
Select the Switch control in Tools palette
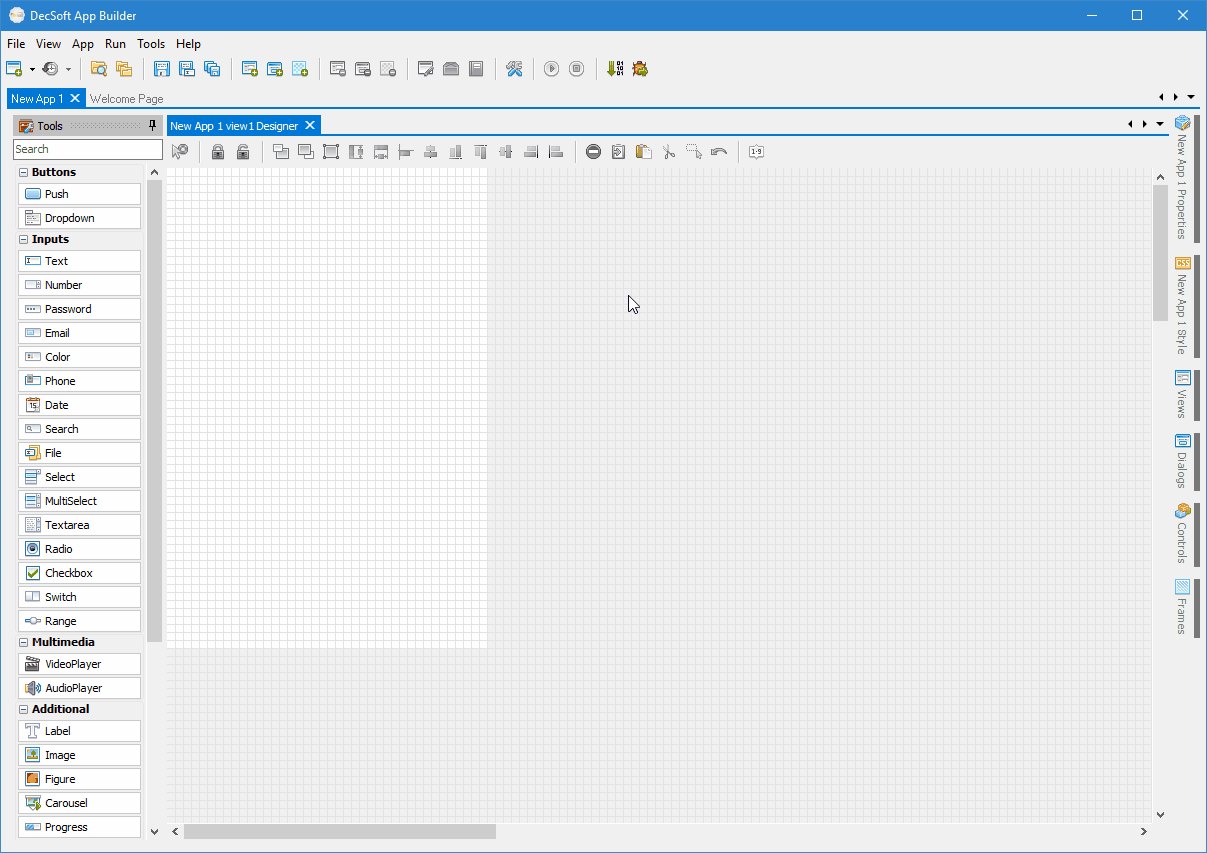(x=79, y=596)
